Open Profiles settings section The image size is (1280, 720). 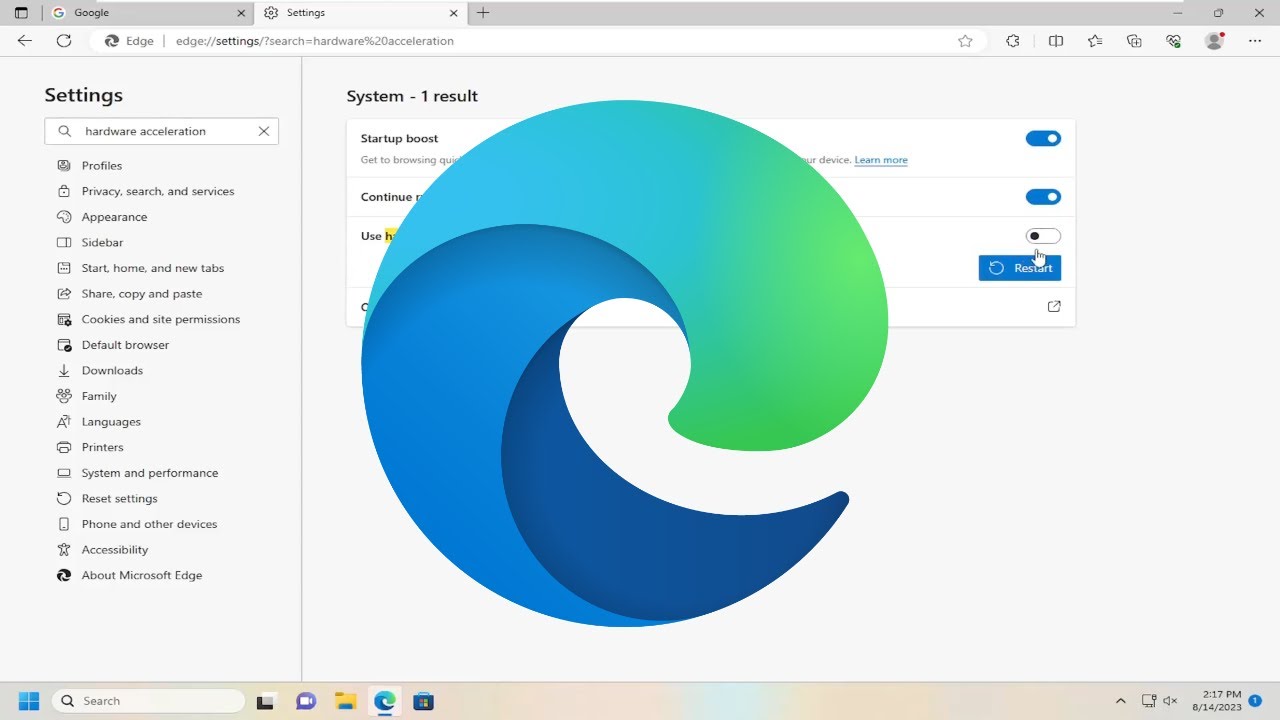click(x=101, y=165)
